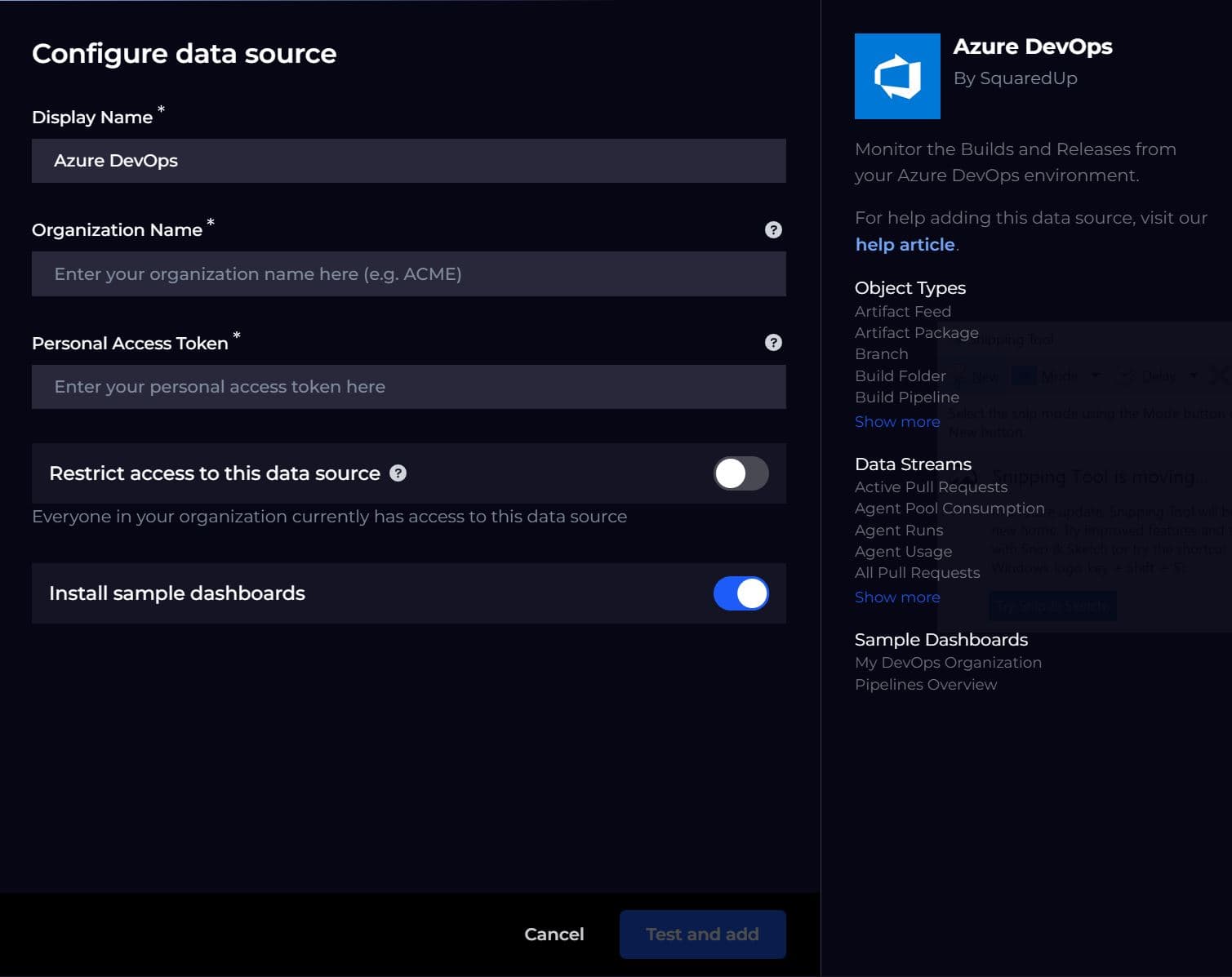The width and height of the screenshot is (1232, 977).
Task: Disable Install sample dashboards
Action: pyautogui.click(x=740, y=593)
